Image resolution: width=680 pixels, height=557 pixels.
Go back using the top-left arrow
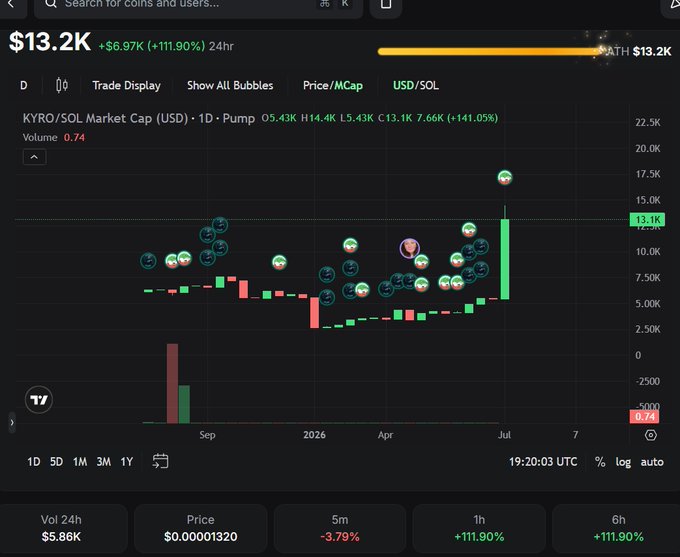(x=11, y=4)
